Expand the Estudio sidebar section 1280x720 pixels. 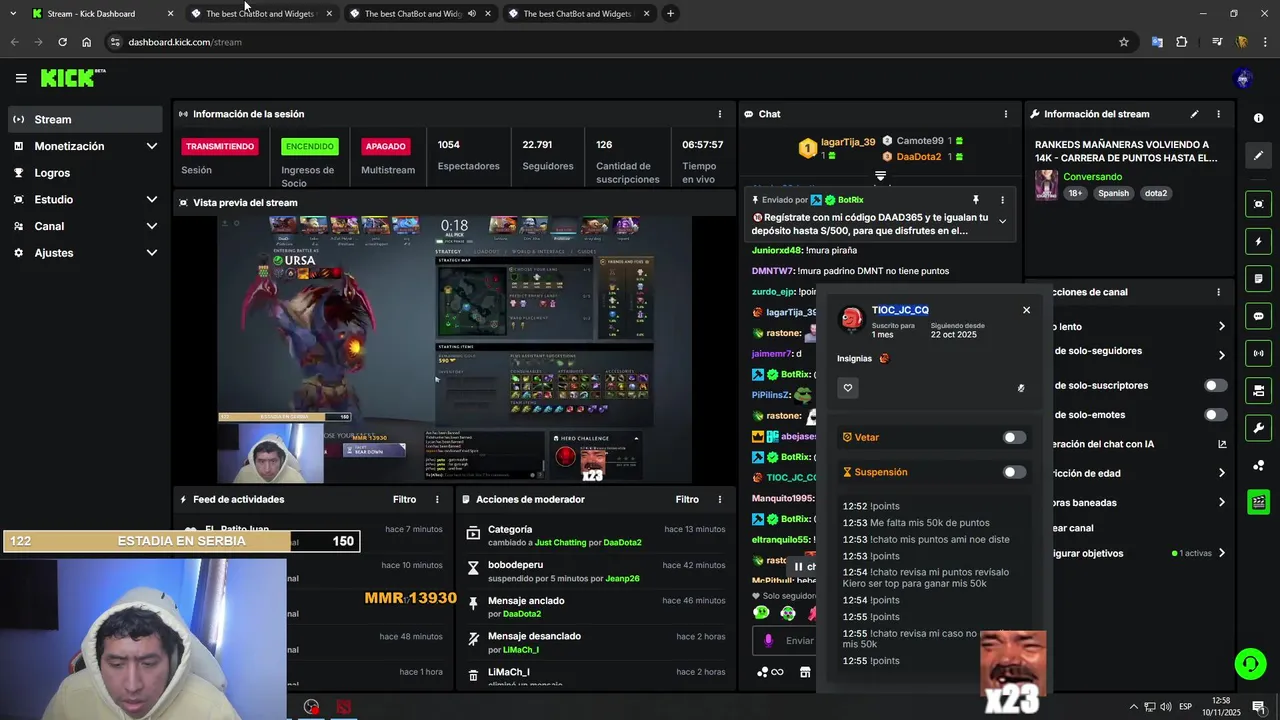point(151,199)
